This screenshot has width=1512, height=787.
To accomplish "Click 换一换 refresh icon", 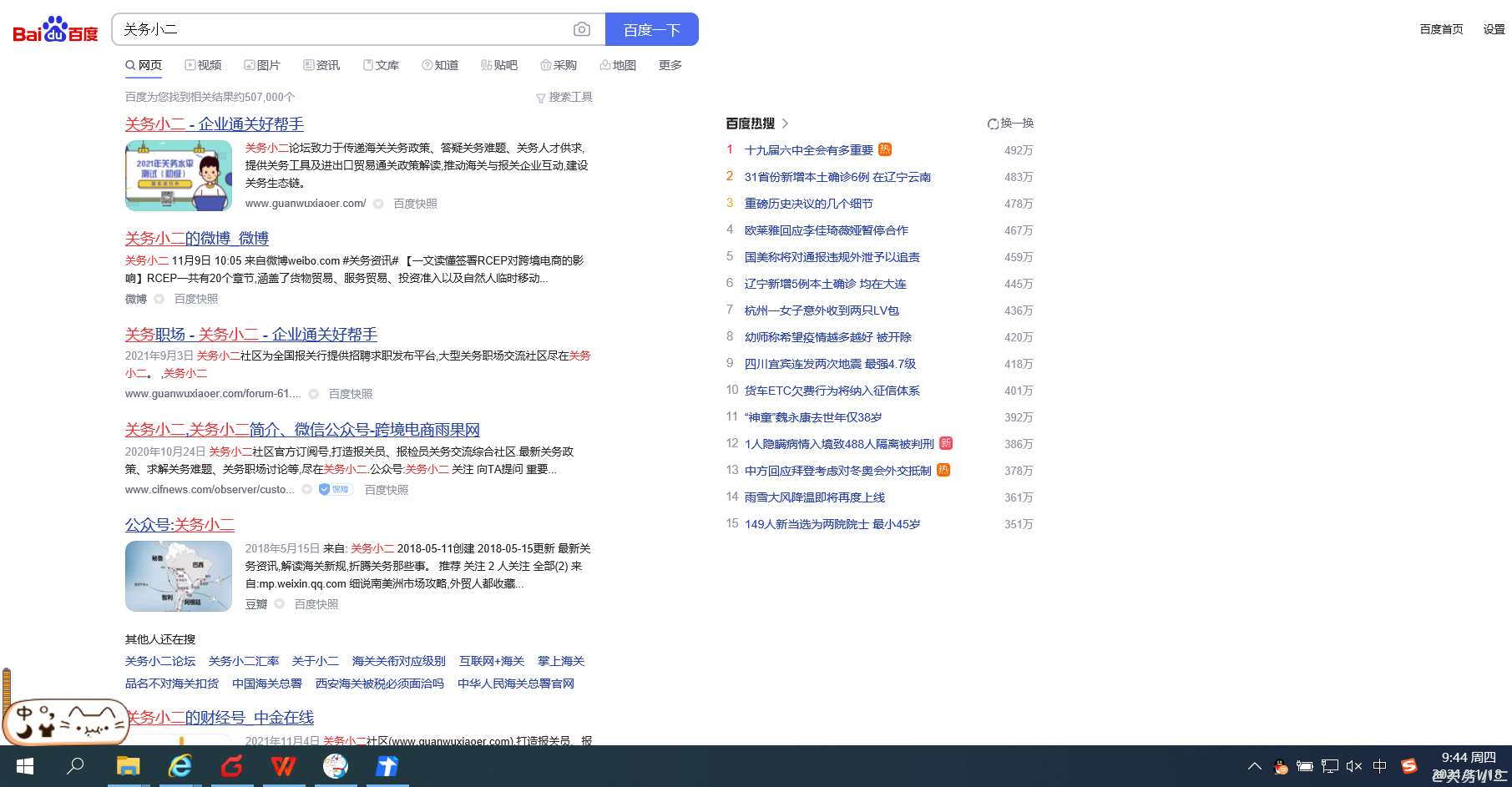I will [x=993, y=124].
